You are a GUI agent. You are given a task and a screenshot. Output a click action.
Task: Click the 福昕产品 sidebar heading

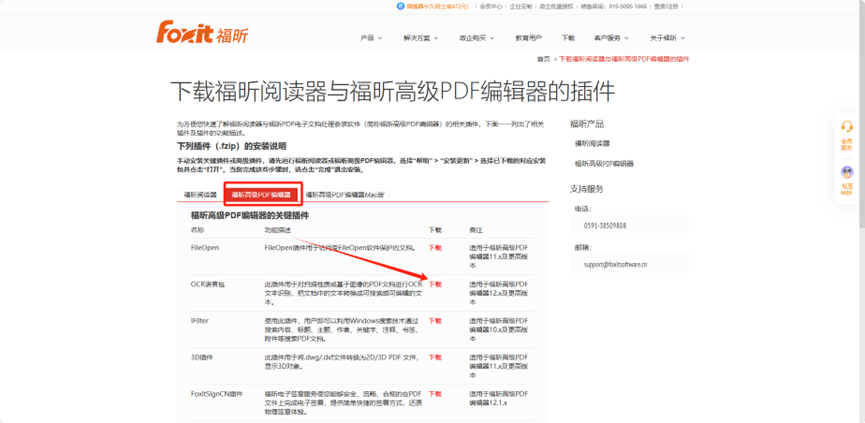click(x=586, y=124)
